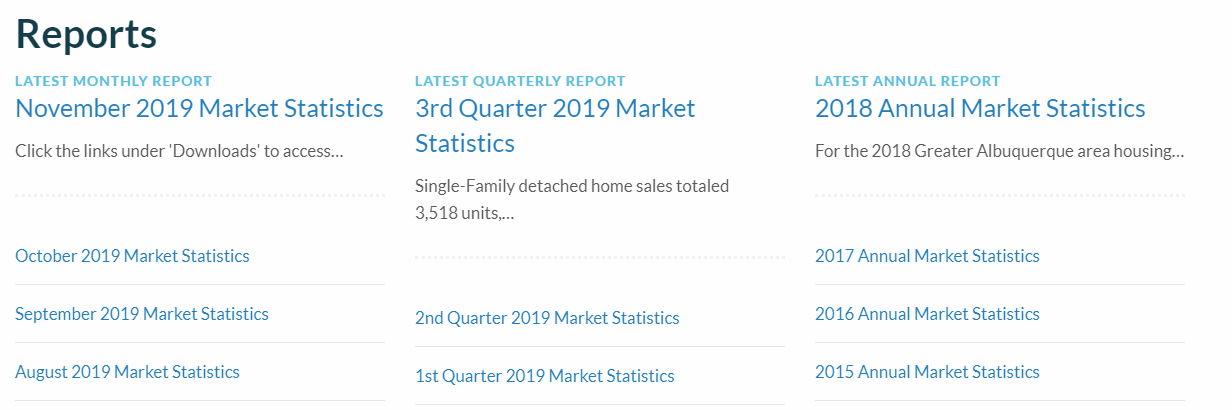View October 2019 Market Statistics
The width and height of the screenshot is (1232, 410).
click(x=132, y=256)
